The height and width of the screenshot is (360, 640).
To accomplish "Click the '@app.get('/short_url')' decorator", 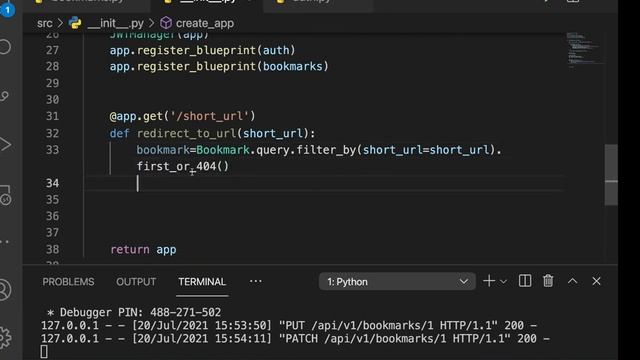I will tap(182, 116).
